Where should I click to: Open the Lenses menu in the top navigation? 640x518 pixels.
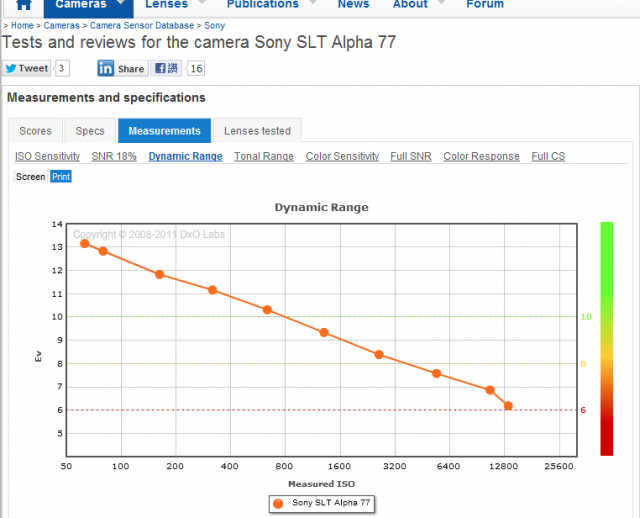pyautogui.click(x=167, y=5)
